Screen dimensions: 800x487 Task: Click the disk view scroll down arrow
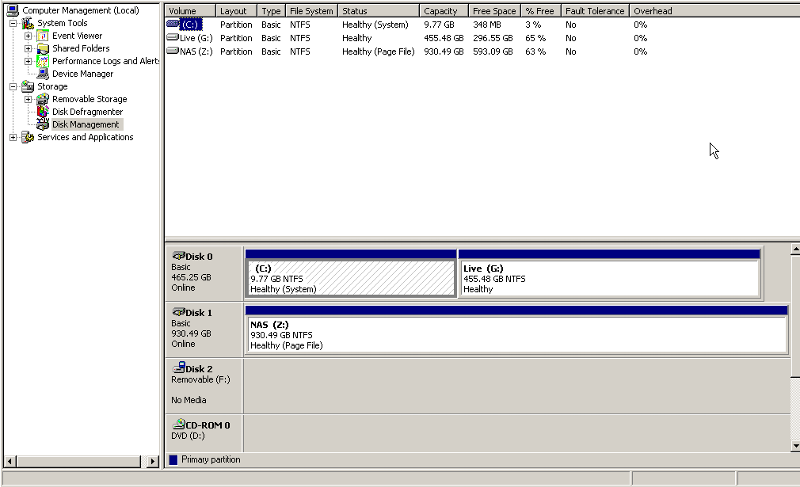(x=795, y=446)
